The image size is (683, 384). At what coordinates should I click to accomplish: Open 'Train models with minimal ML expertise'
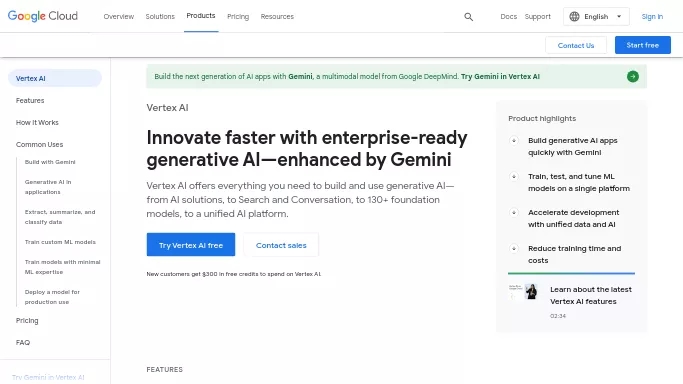tap(62, 267)
